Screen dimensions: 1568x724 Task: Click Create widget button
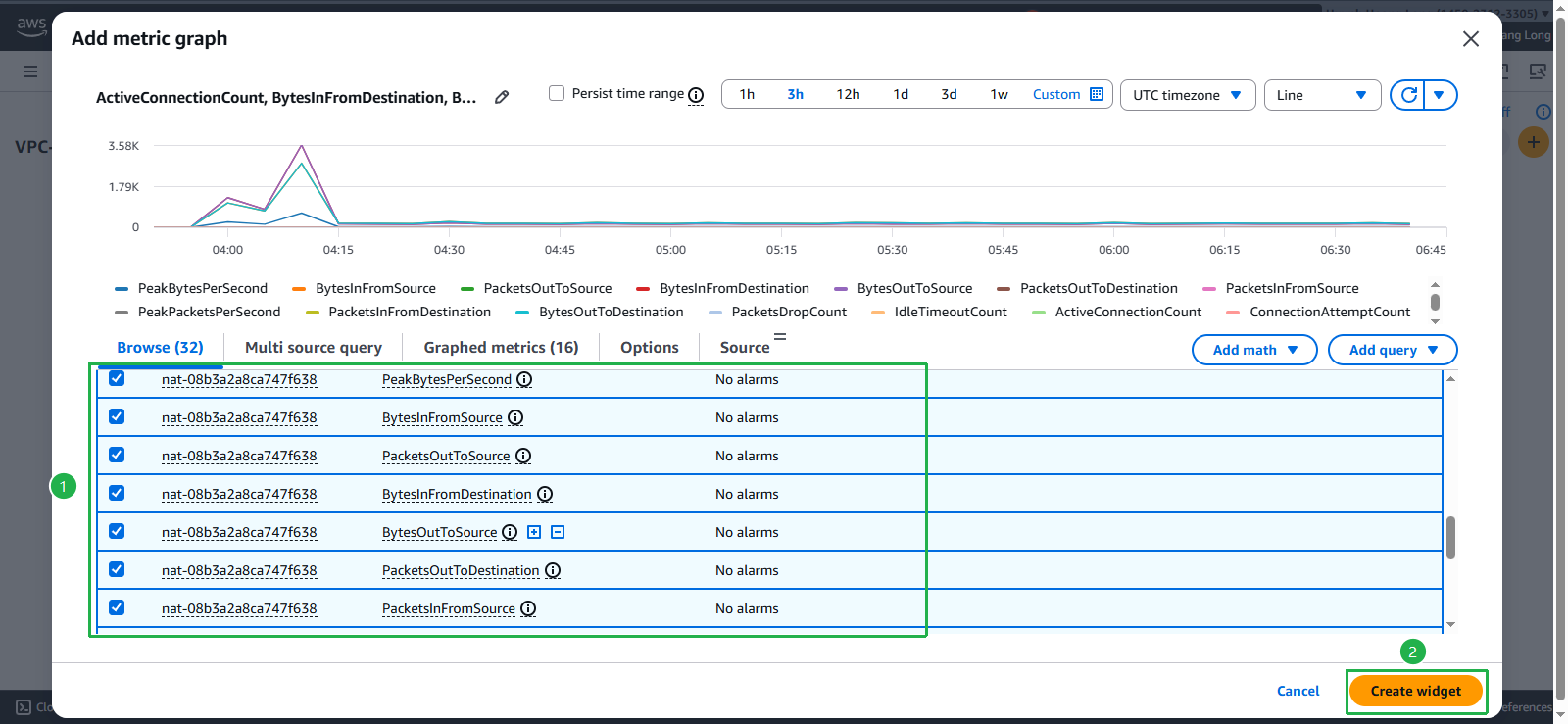point(1415,691)
